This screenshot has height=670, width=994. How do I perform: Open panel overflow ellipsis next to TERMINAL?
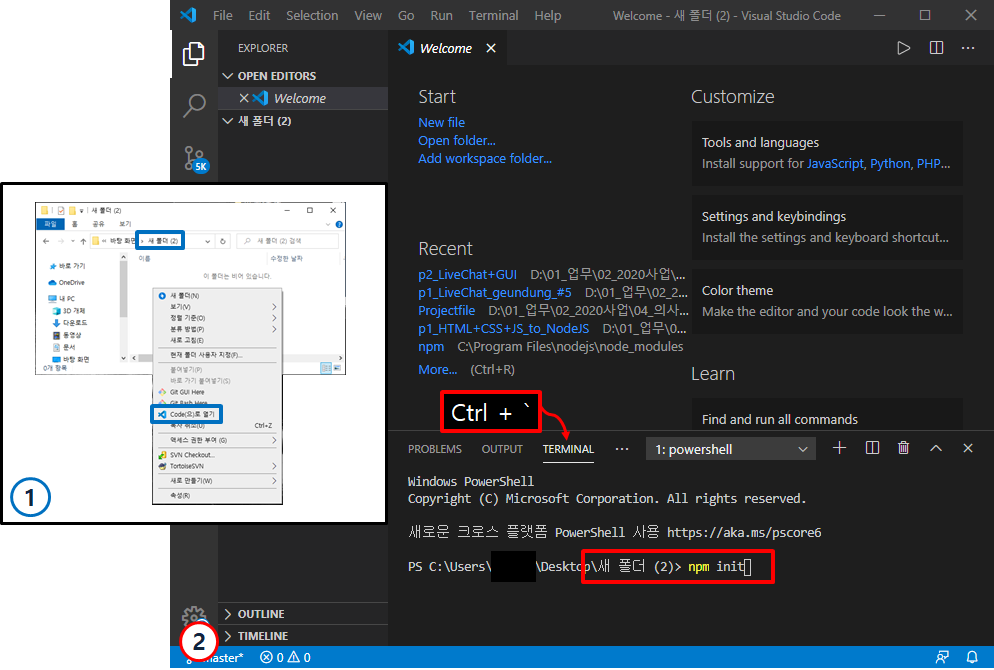point(622,449)
